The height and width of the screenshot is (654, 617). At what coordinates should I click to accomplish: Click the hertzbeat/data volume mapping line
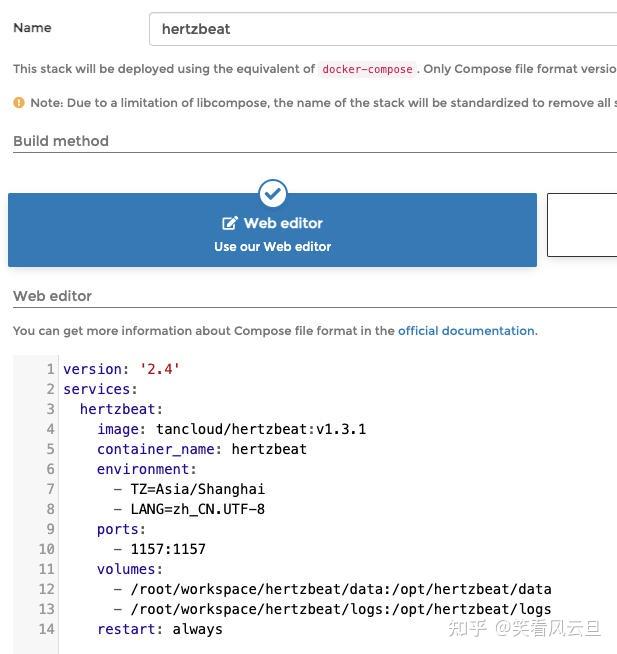(x=332, y=589)
